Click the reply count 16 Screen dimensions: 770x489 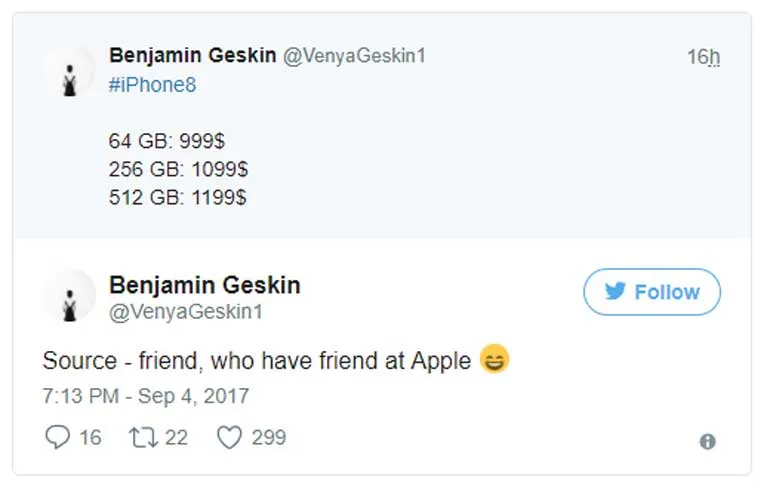point(90,437)
